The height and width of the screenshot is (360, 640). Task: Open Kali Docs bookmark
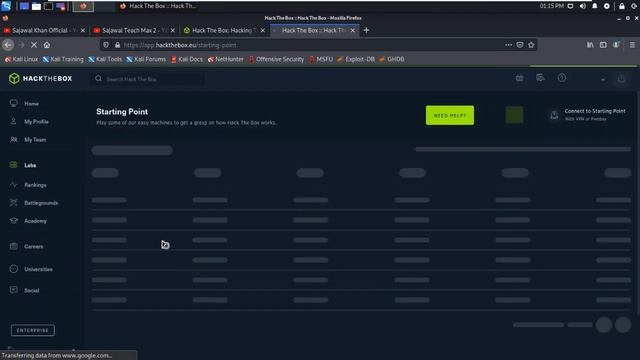click(x=187, y=59)
